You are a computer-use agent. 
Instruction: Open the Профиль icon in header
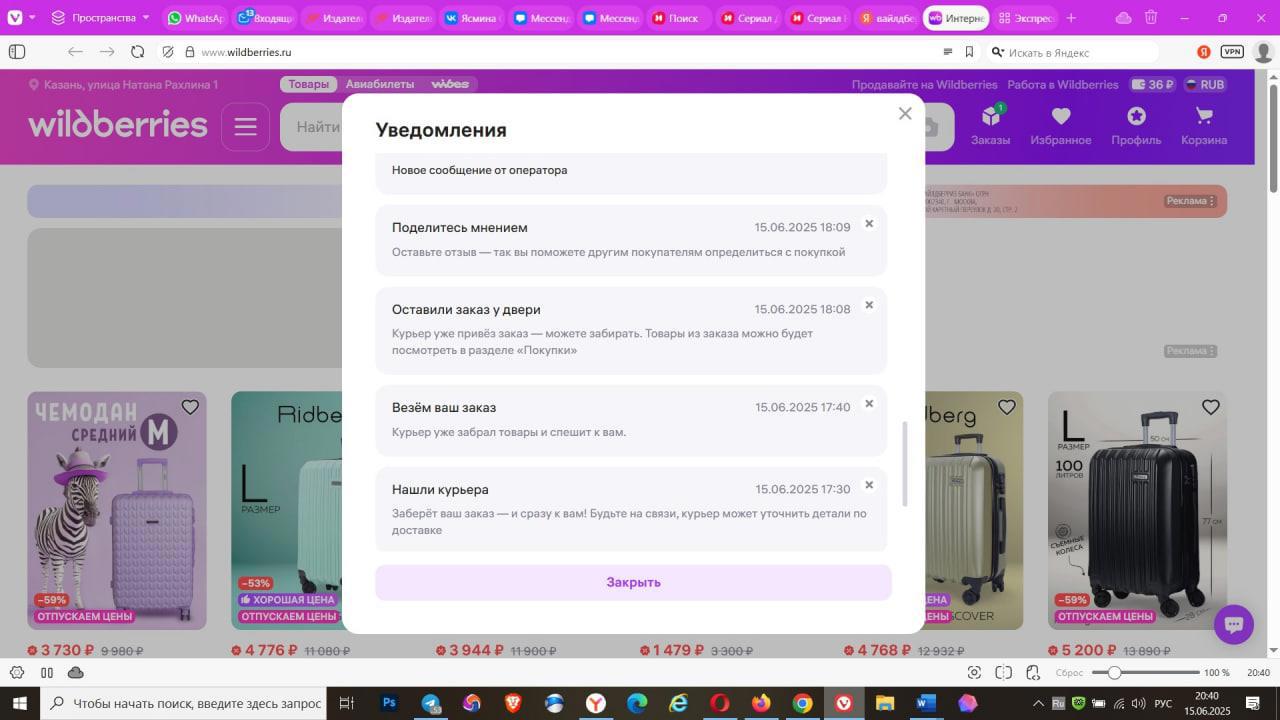tap(1136, 127)
